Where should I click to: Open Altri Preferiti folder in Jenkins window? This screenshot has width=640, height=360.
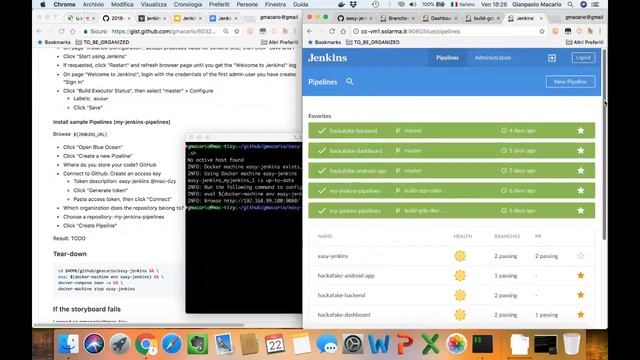[584, 42]
